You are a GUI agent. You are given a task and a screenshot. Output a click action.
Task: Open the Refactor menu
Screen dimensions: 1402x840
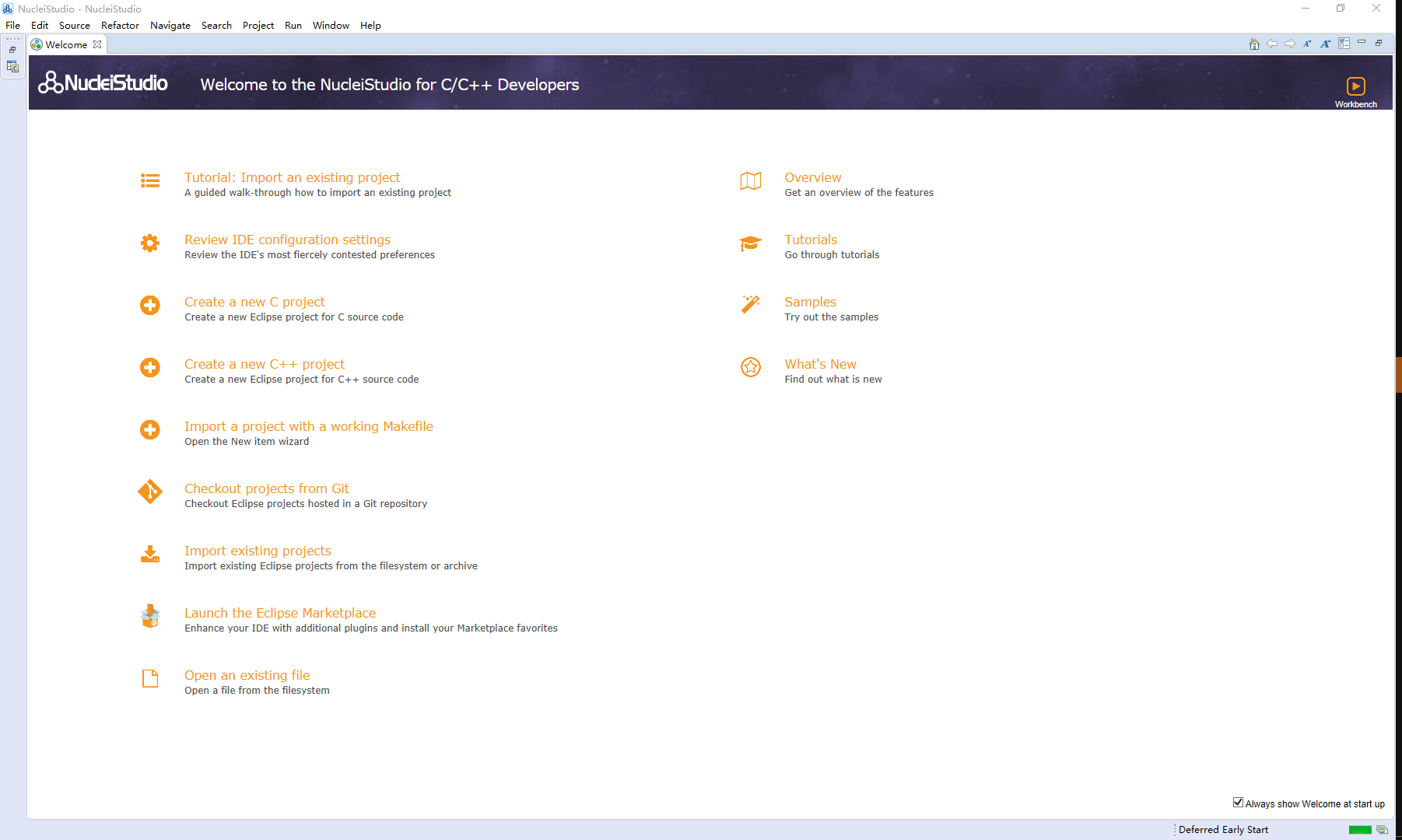point(120,26)
